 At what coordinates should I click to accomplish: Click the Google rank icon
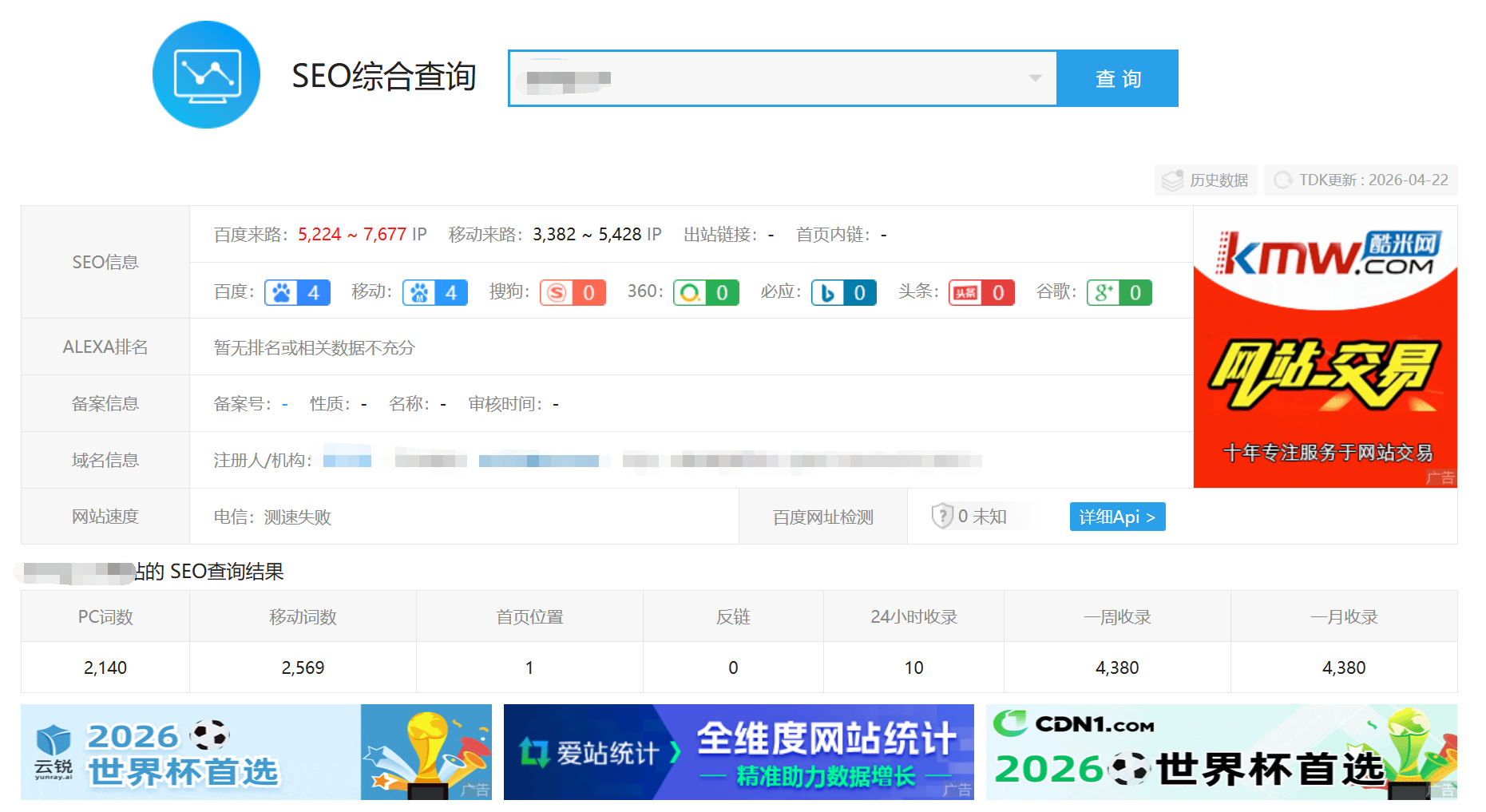click(1104, 293)
